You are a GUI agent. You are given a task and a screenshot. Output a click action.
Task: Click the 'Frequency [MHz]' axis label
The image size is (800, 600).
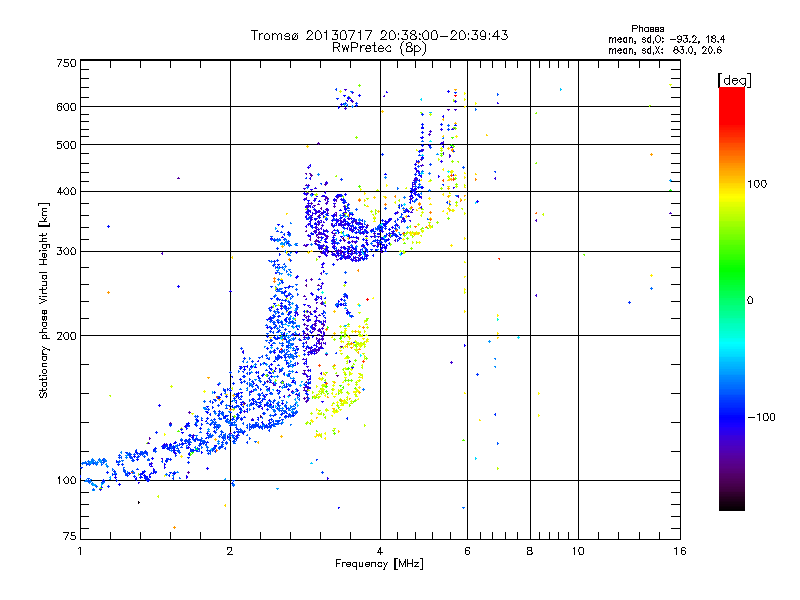point(379,564)
